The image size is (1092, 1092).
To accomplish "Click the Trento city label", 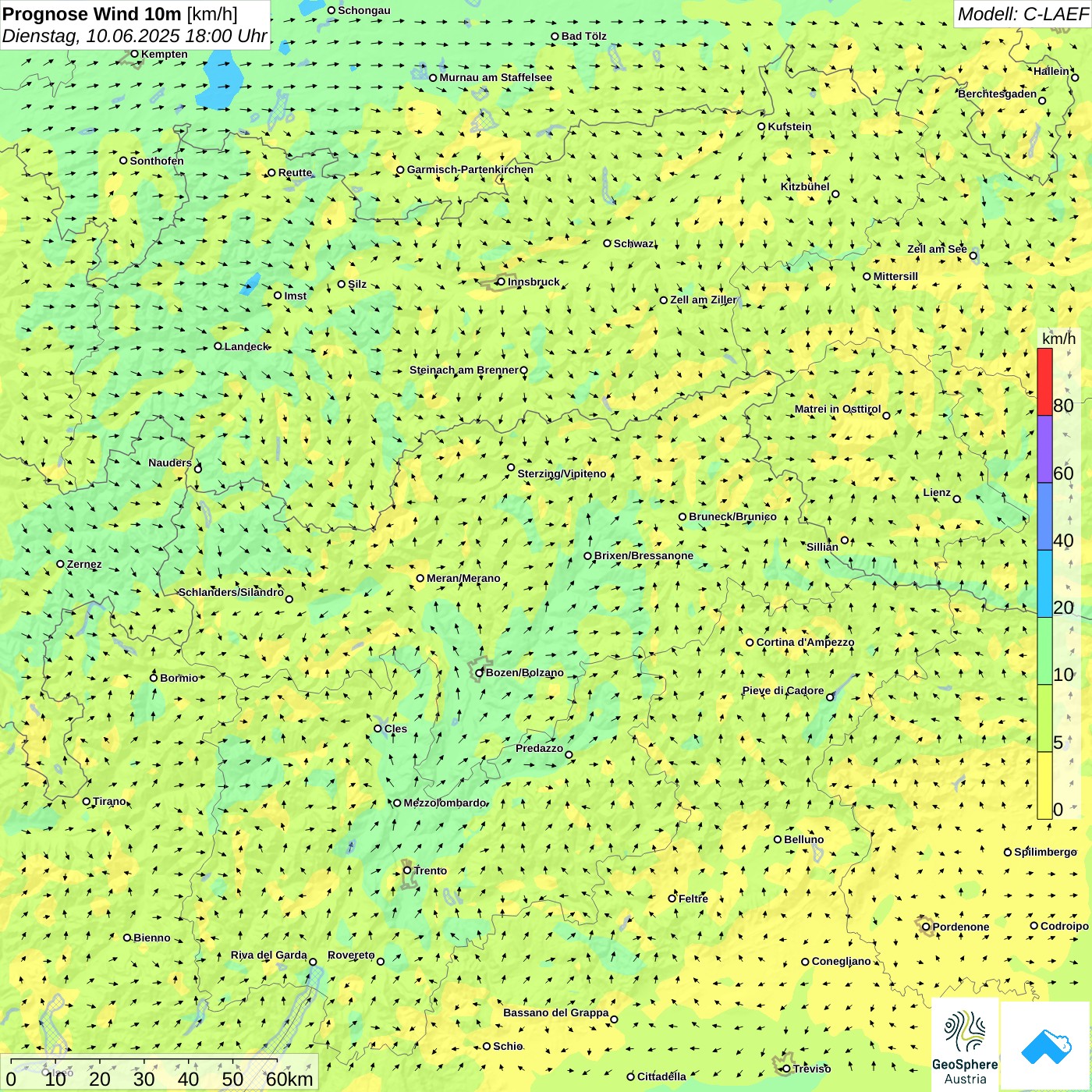I will [431, 870].
